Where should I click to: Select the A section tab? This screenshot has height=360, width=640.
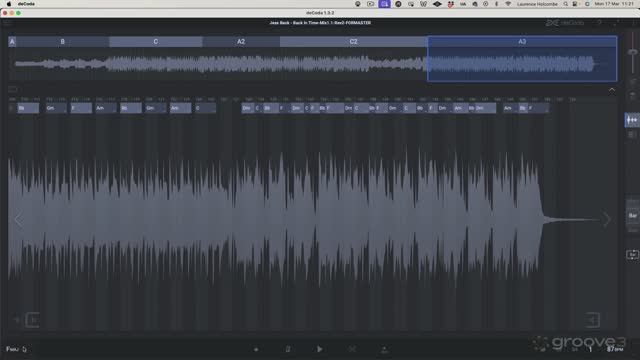point(12,42)
